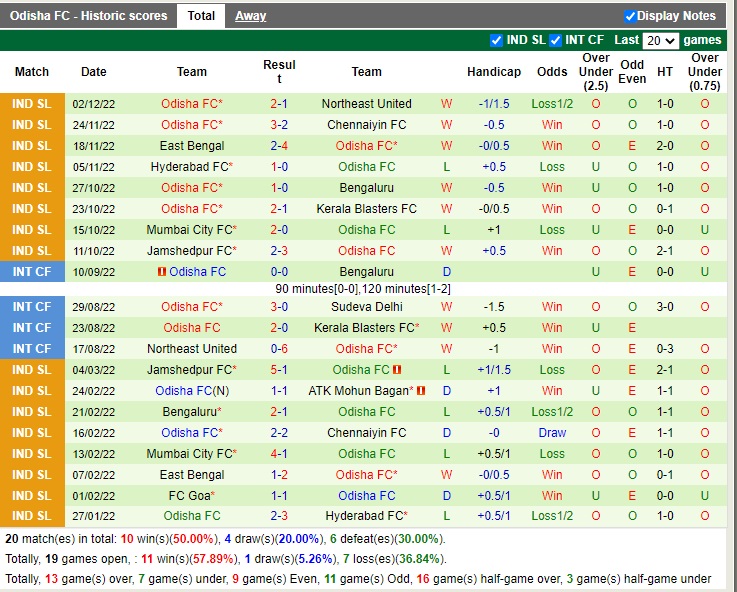The width and height of the screenshot is (737, 592).
Task: Click red card icon in the 04/03/22 row
Action: click(x=397, y=370)
